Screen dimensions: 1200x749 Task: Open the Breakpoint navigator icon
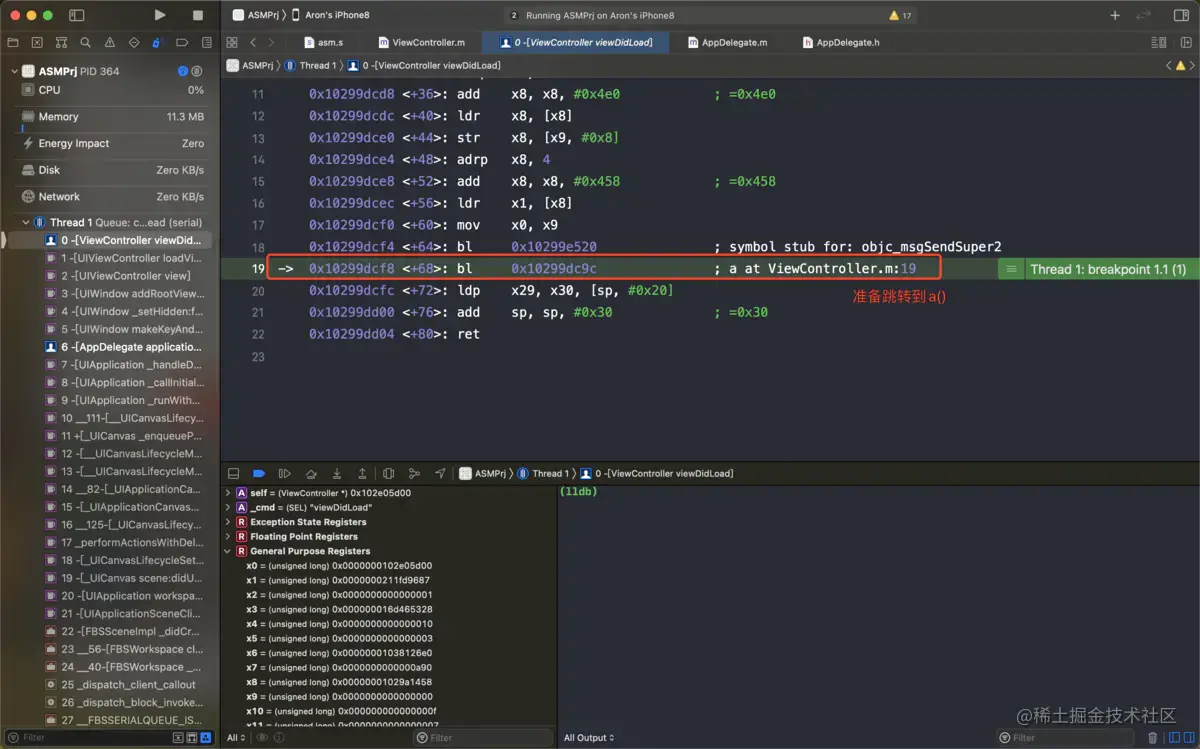(x=182, y=43)
